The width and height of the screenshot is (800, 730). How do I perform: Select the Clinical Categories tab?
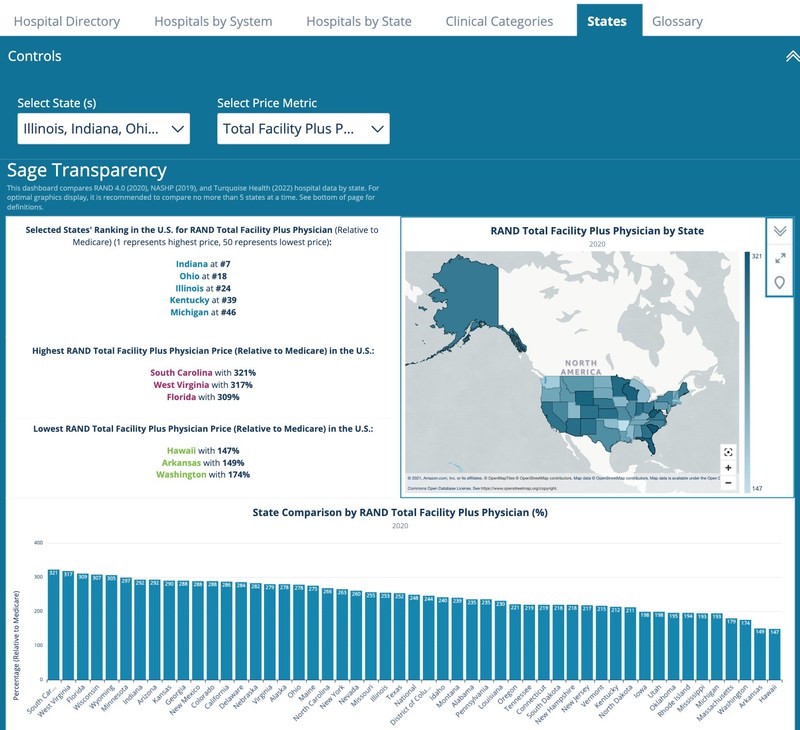coord(499,21)
